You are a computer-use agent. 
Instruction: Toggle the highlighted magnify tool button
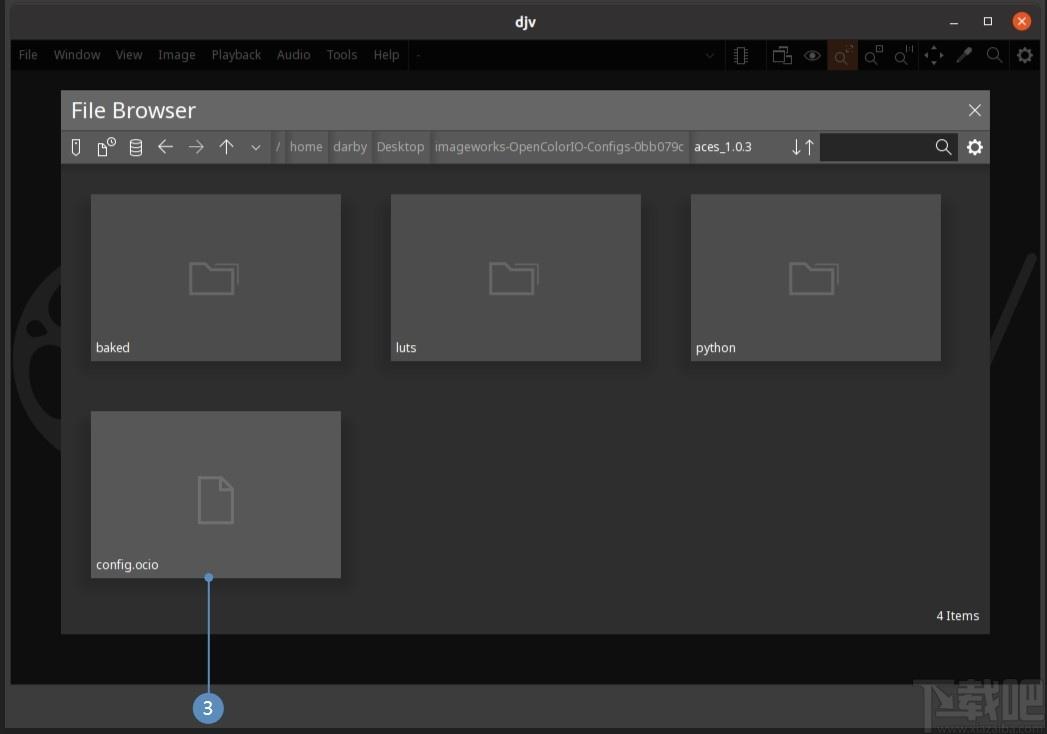(x=843, y=55)
